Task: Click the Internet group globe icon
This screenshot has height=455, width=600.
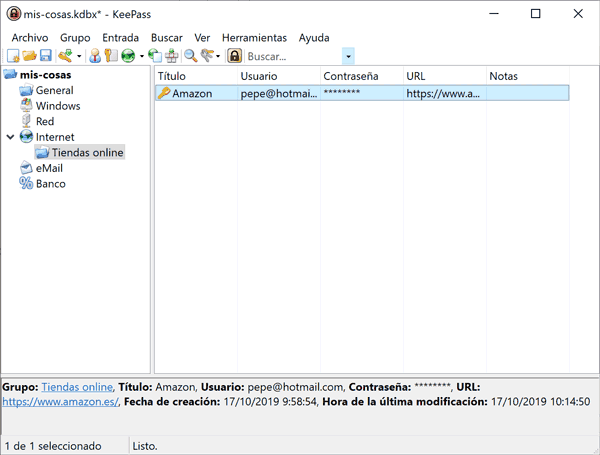Action: [x=26, y=137]
